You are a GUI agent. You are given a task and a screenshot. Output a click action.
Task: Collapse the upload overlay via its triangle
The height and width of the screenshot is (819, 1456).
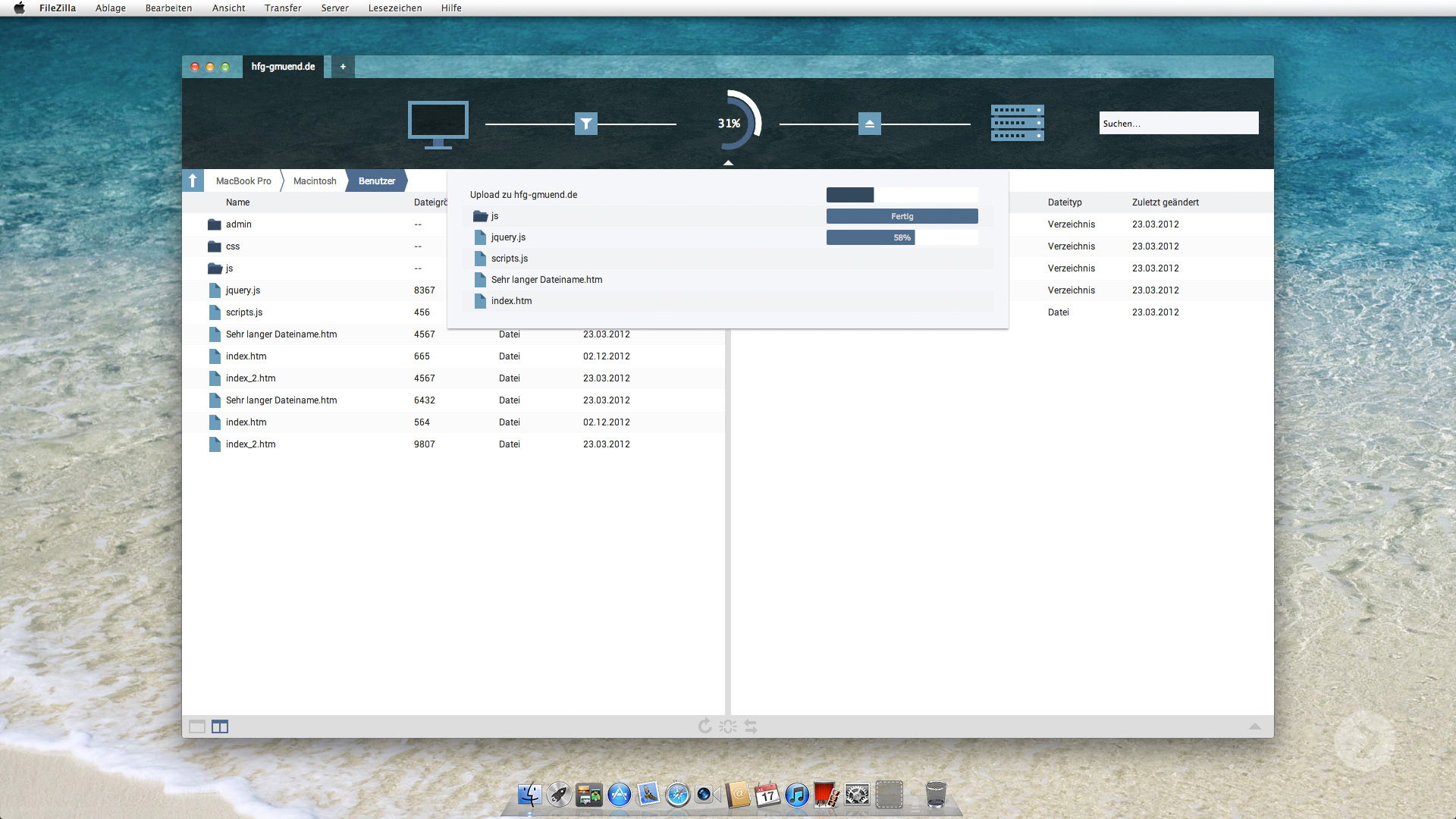click(729, 162)
